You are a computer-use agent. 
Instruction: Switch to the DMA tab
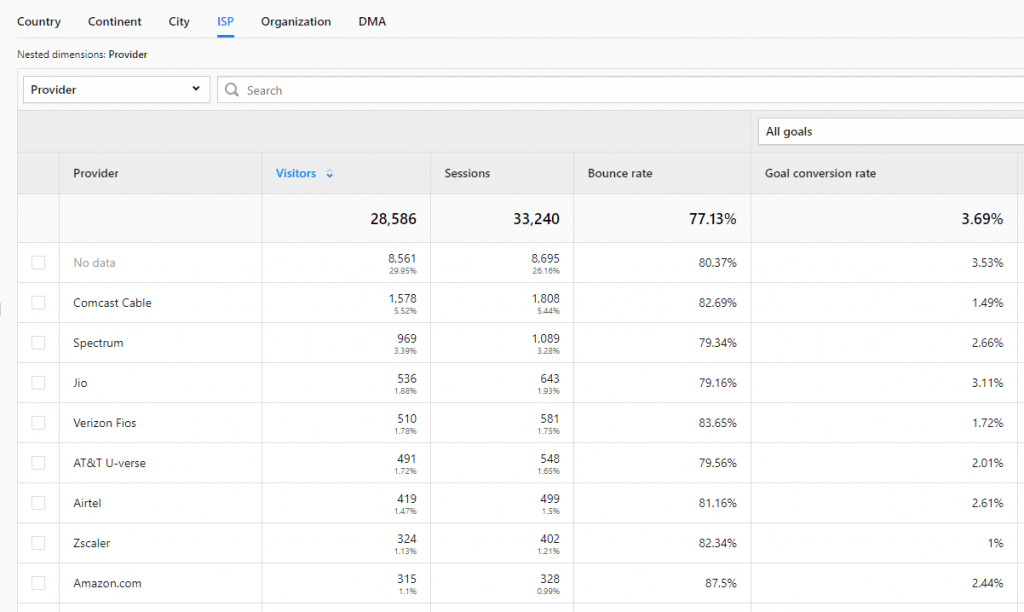[x=372, y=22]
